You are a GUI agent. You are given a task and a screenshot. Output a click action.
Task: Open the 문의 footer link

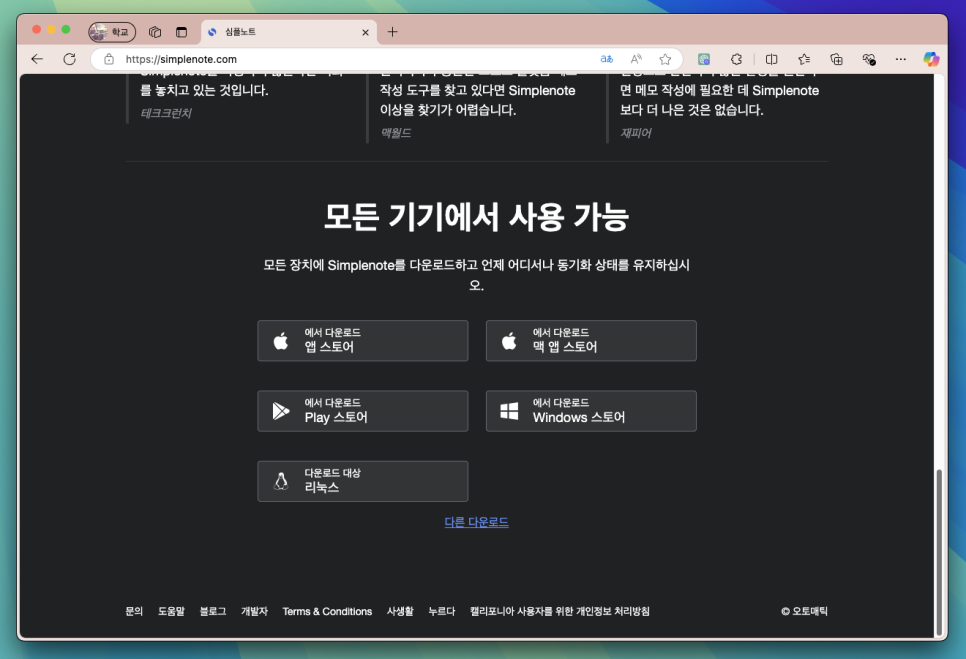point(134,611)
